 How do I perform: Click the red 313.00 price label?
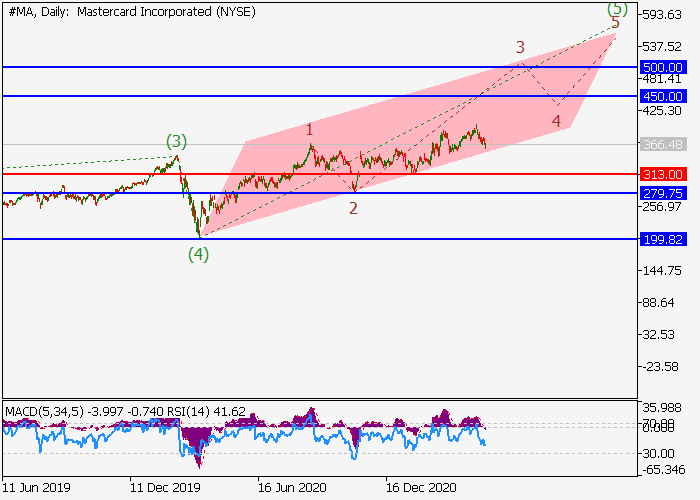[663, 174]
